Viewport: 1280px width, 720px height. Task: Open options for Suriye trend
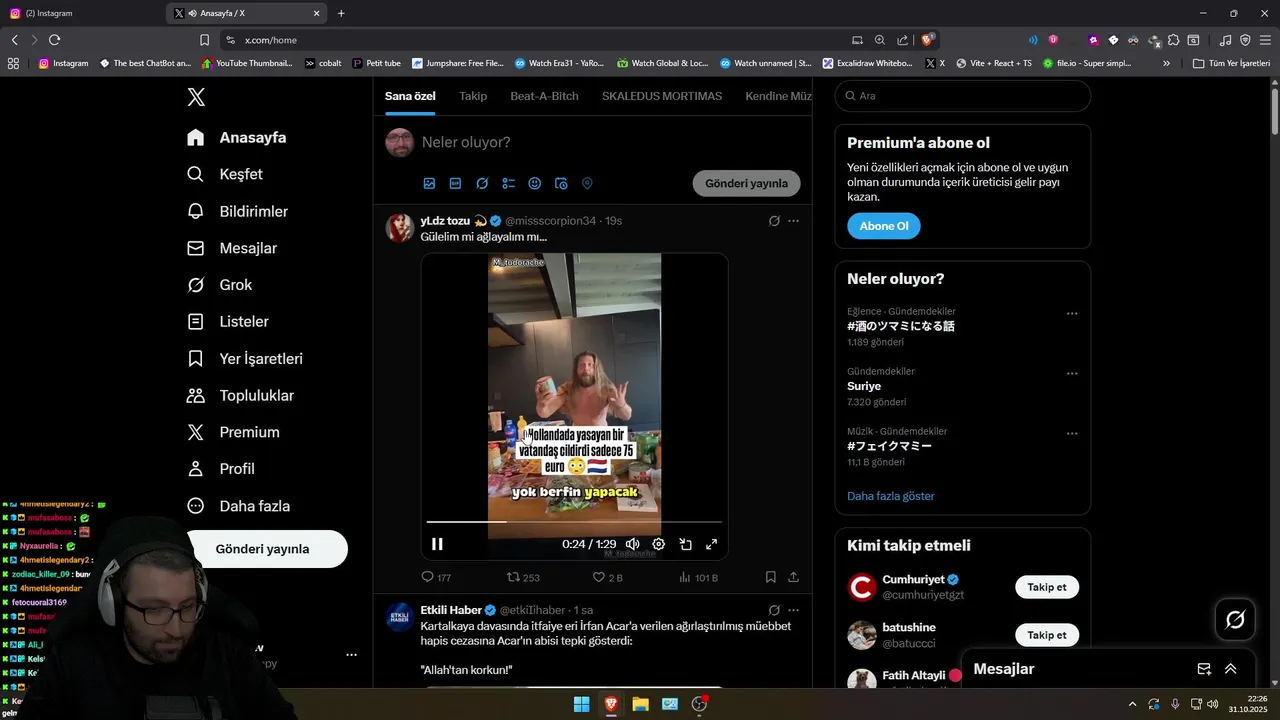[1072, 373]
